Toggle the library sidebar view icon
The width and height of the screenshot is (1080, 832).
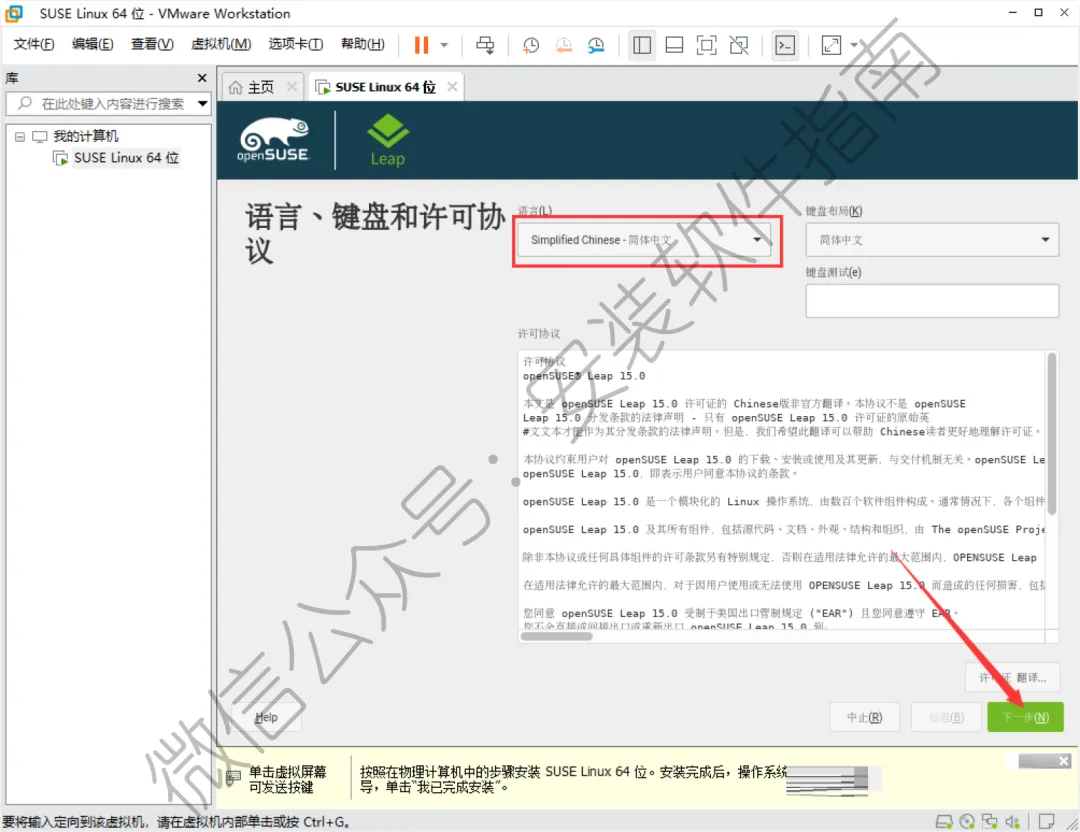click(x=642, y=45)
